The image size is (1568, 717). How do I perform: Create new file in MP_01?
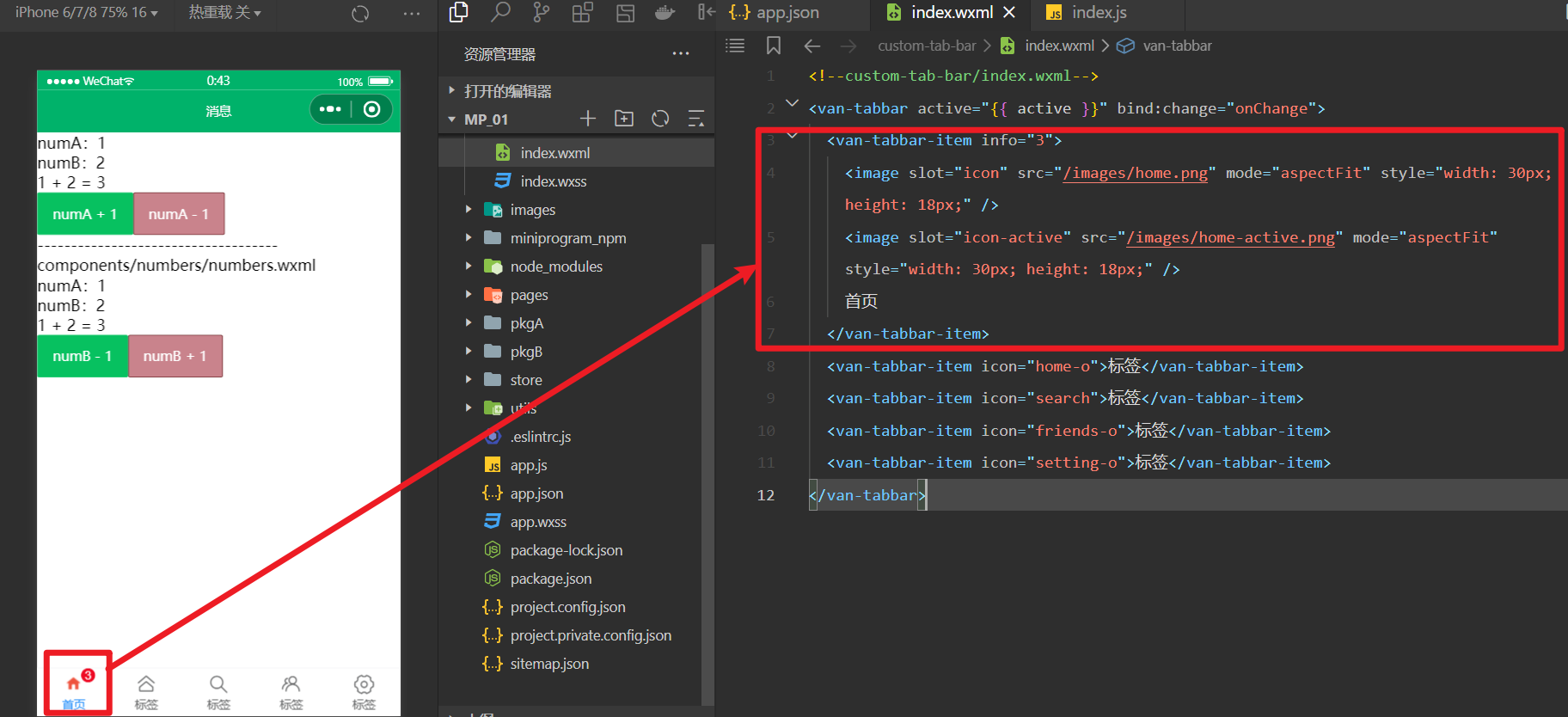click(x=588, y=119)
